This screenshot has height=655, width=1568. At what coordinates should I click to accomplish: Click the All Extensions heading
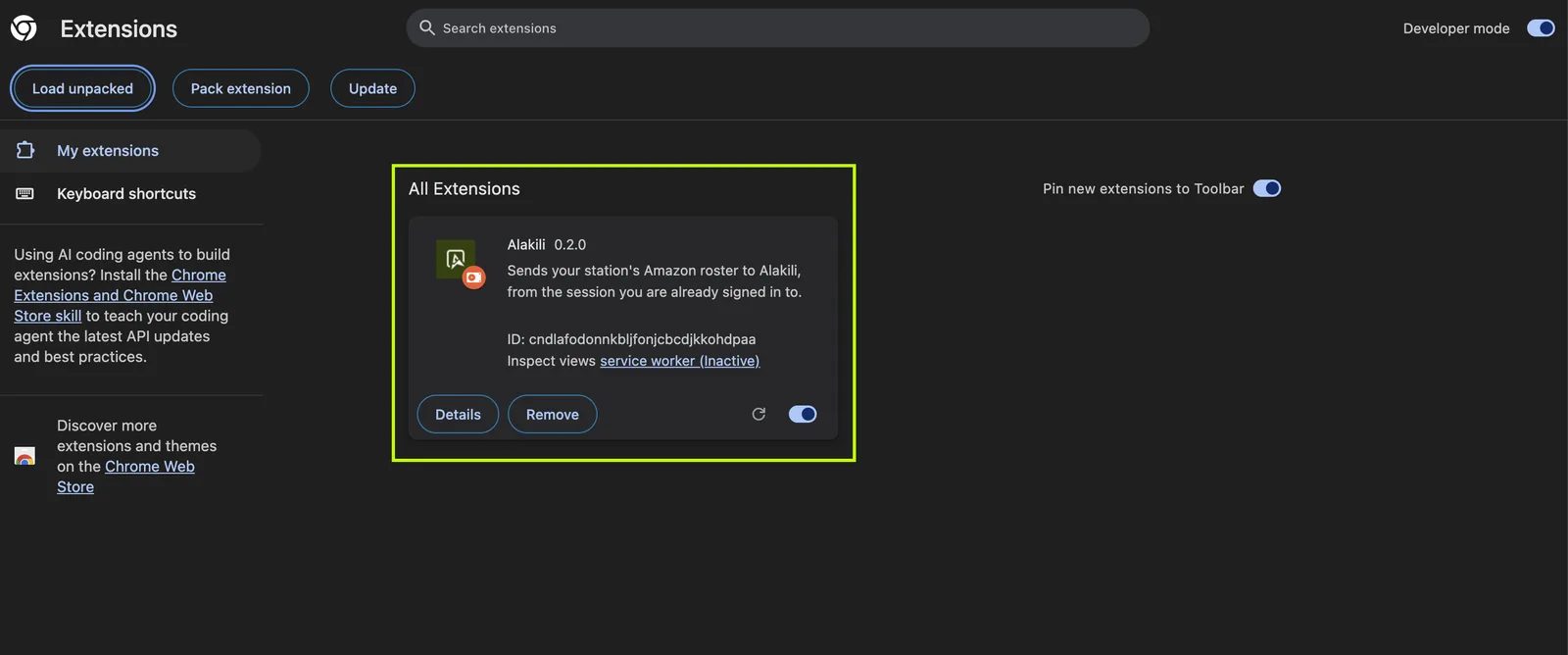(x=465, y=188)
